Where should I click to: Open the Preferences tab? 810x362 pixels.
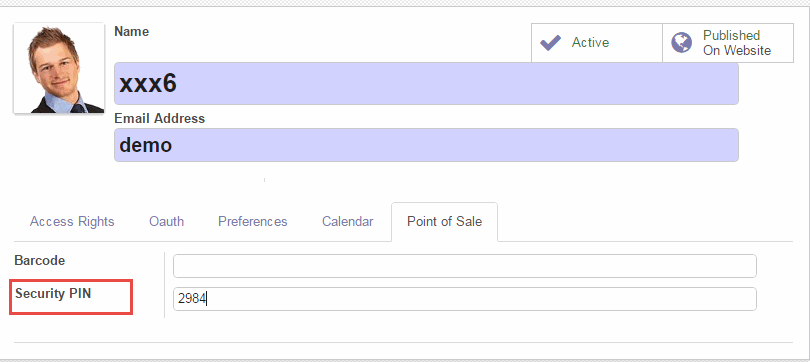[x=253, y=222]
